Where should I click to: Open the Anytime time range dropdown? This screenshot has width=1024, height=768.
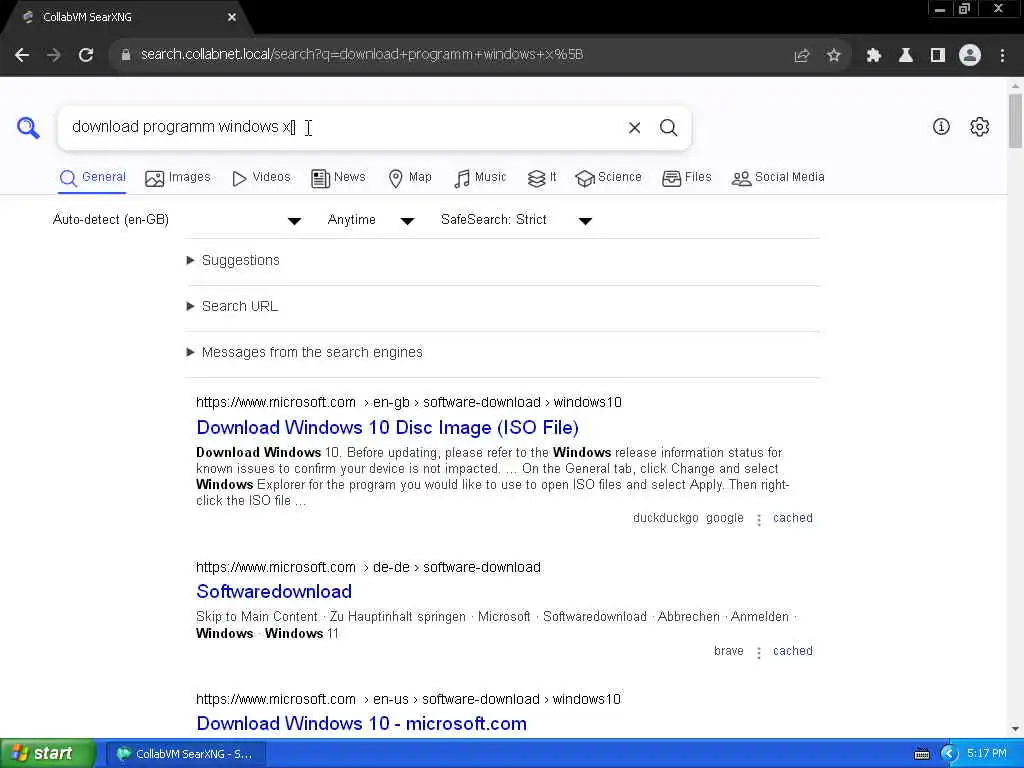tap(371, 220)
